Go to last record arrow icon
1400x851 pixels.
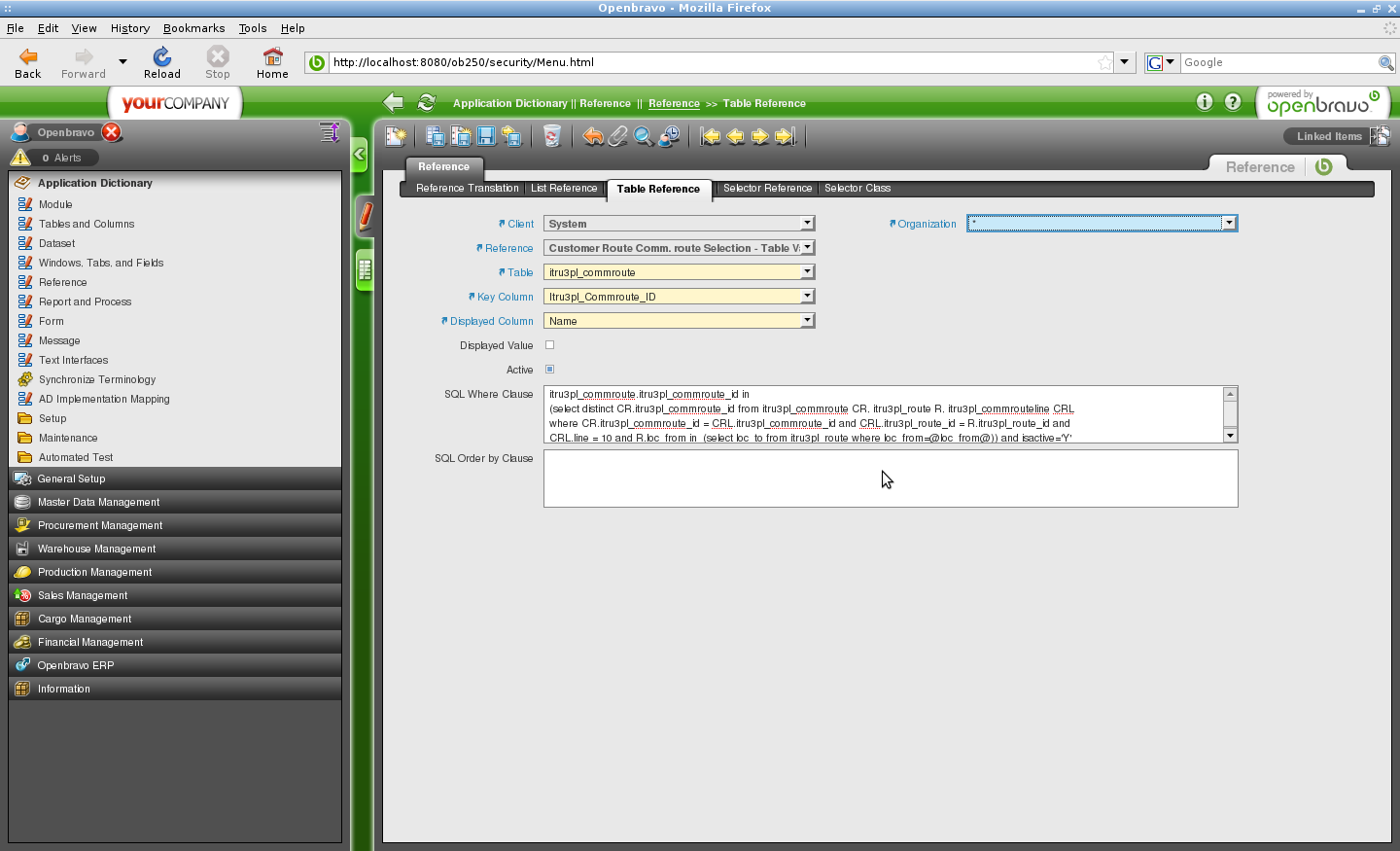point(786,137)
